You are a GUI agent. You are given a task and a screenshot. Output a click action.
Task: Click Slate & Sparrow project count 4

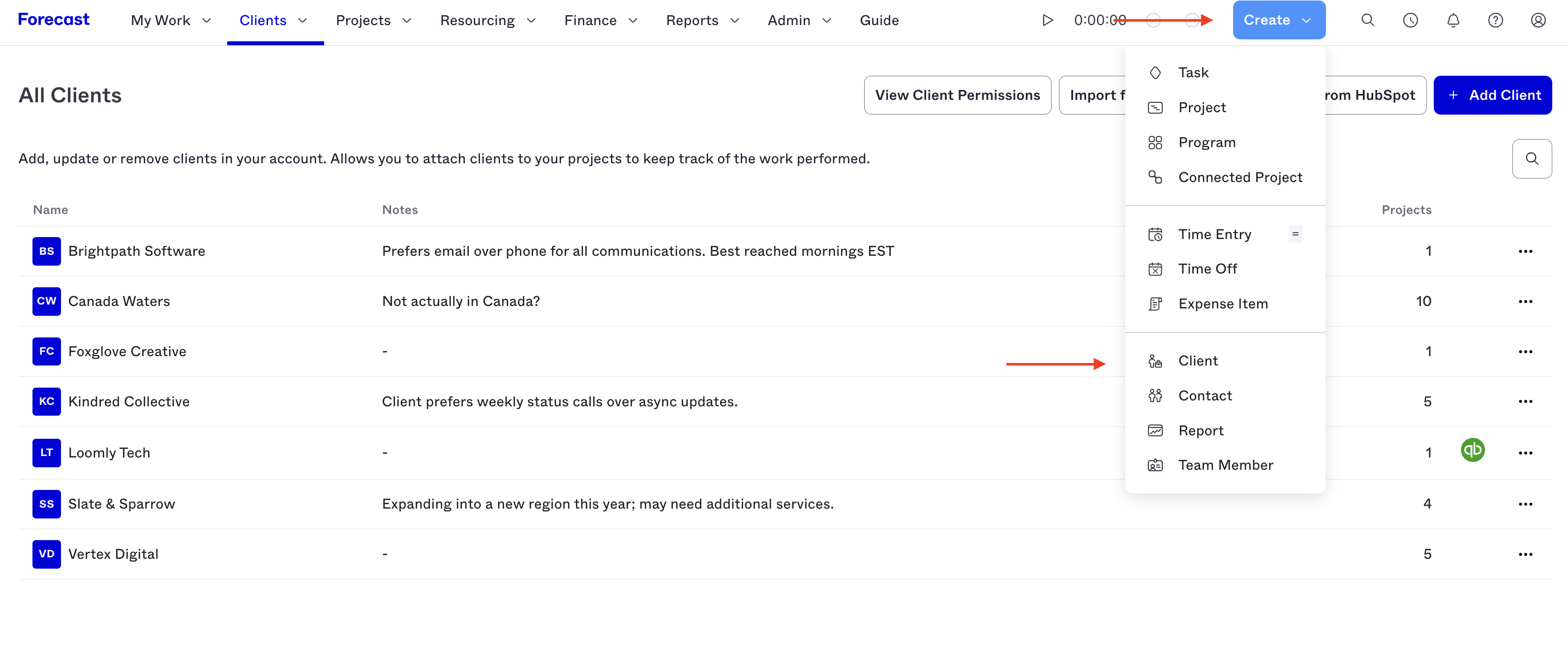click(1427, 504)
